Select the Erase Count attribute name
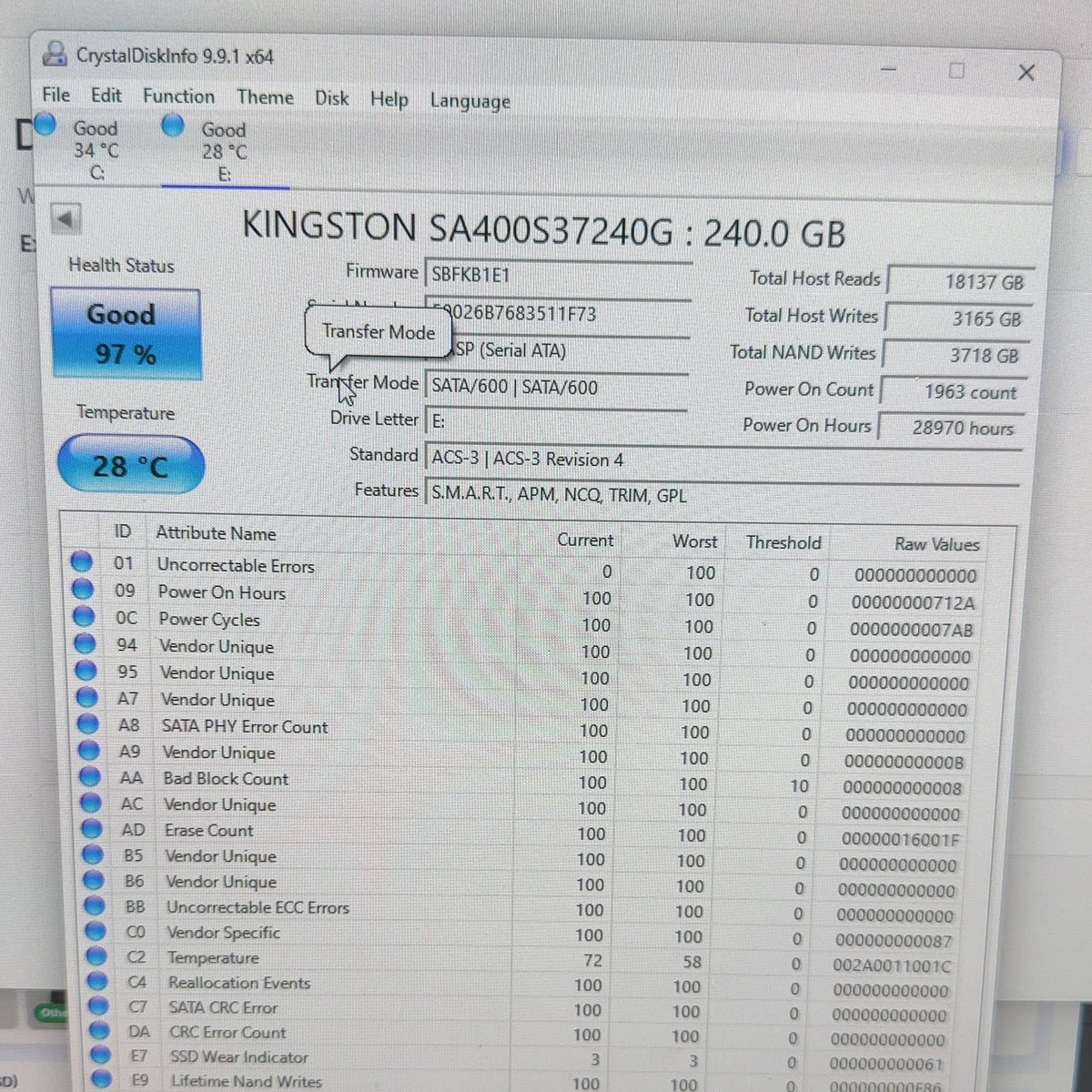 click(x=209, y=830)
